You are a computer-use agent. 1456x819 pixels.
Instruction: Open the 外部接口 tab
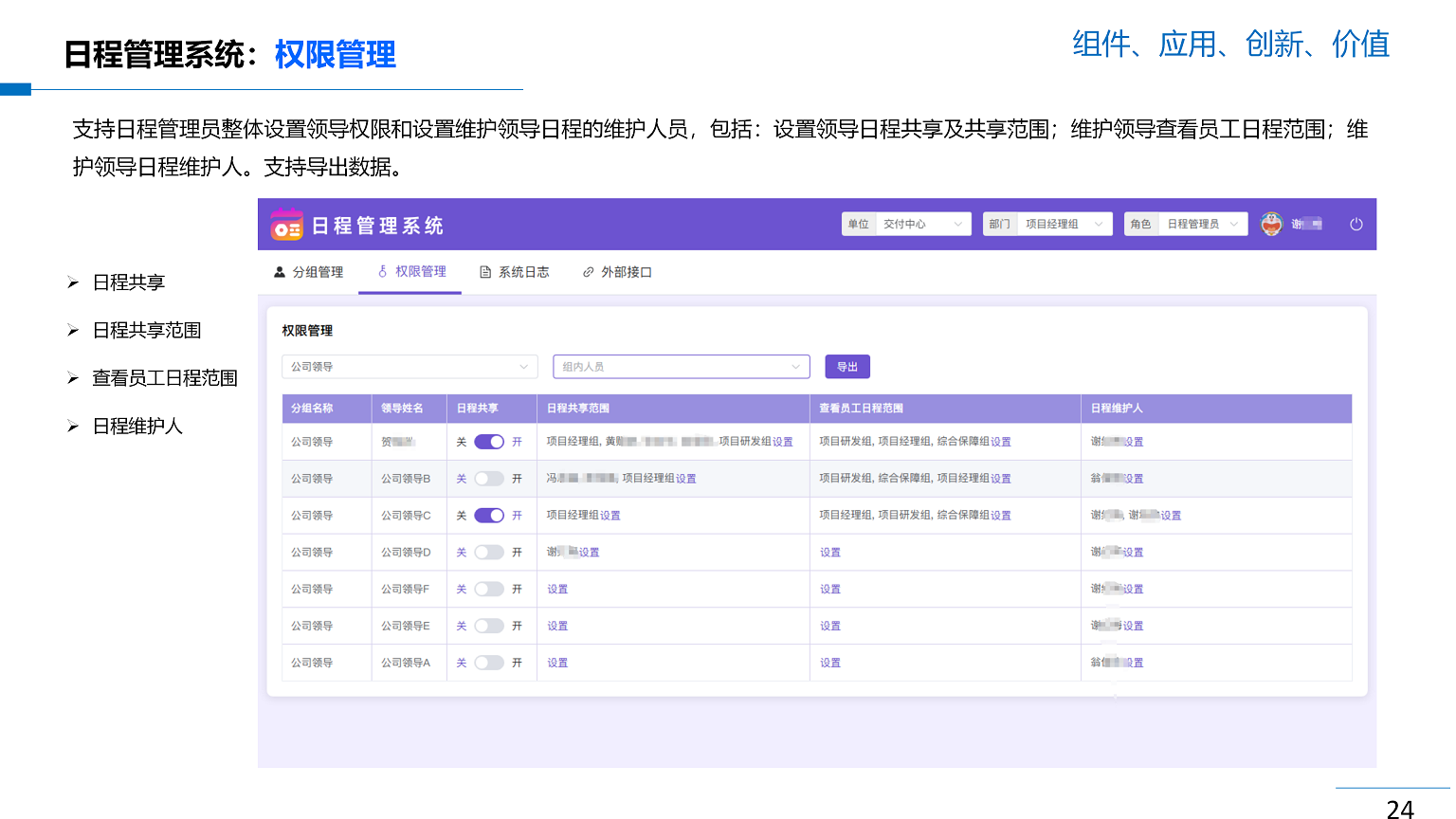point(626,272)
